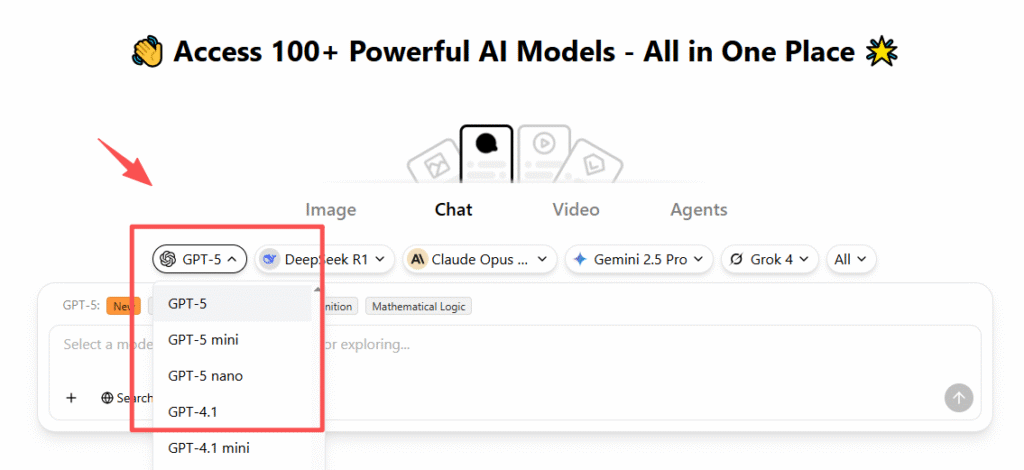Pick GPT-5 nano in the dropdown list
This screenshot has width=1024, height=470.
(x=232, y=376)
